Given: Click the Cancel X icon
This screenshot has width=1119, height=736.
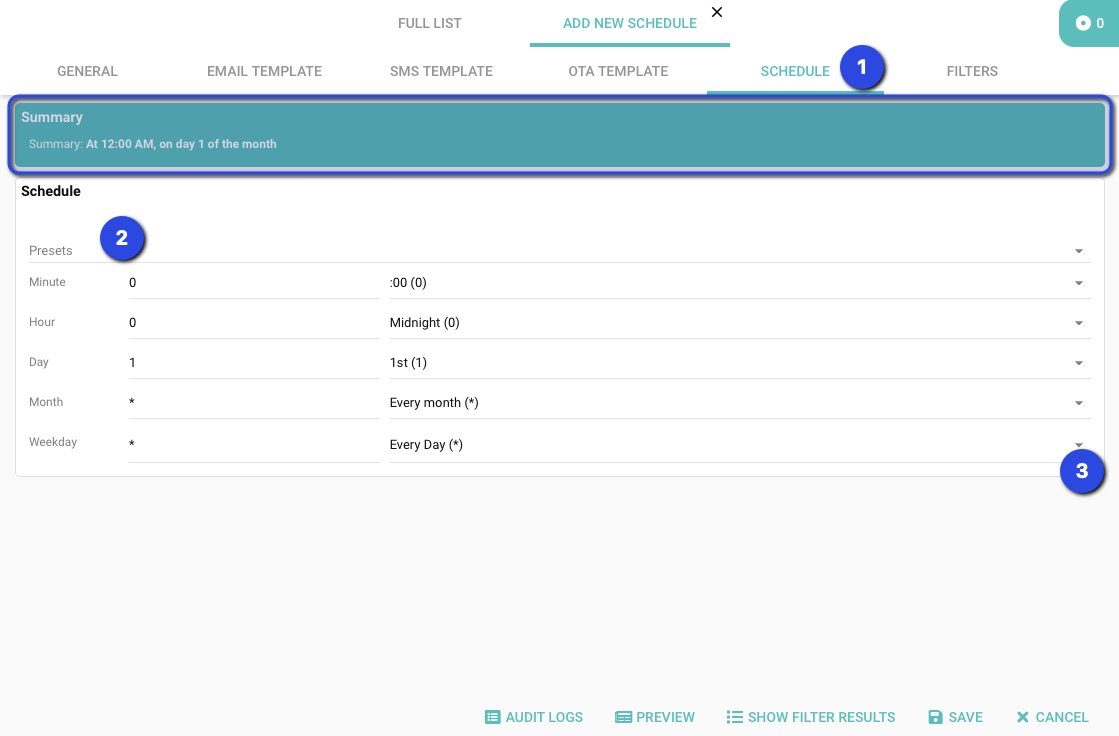Looking at the screenshot, I should click(x=1022, y=717).
